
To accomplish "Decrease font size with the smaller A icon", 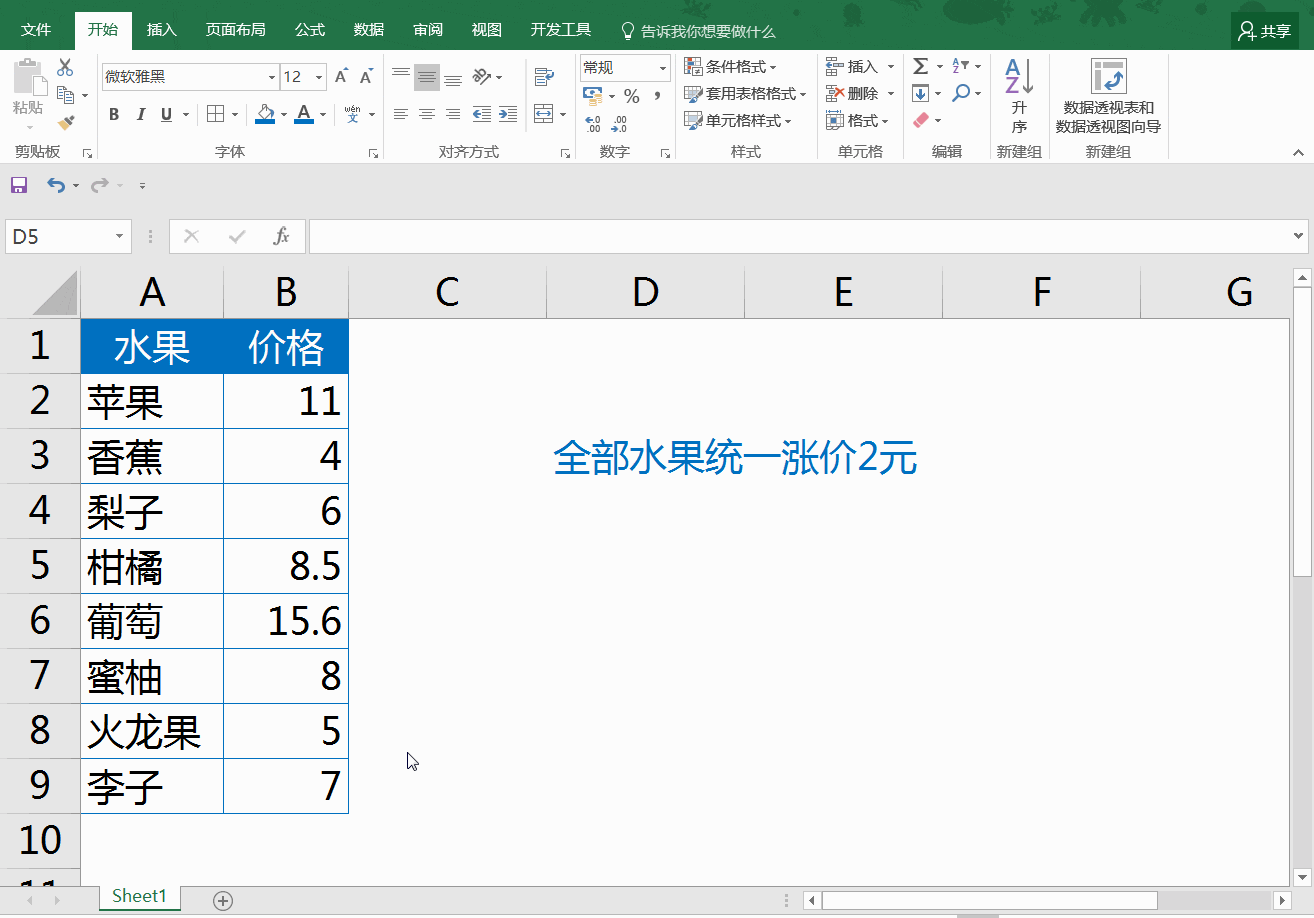I will tap(366, 77).
